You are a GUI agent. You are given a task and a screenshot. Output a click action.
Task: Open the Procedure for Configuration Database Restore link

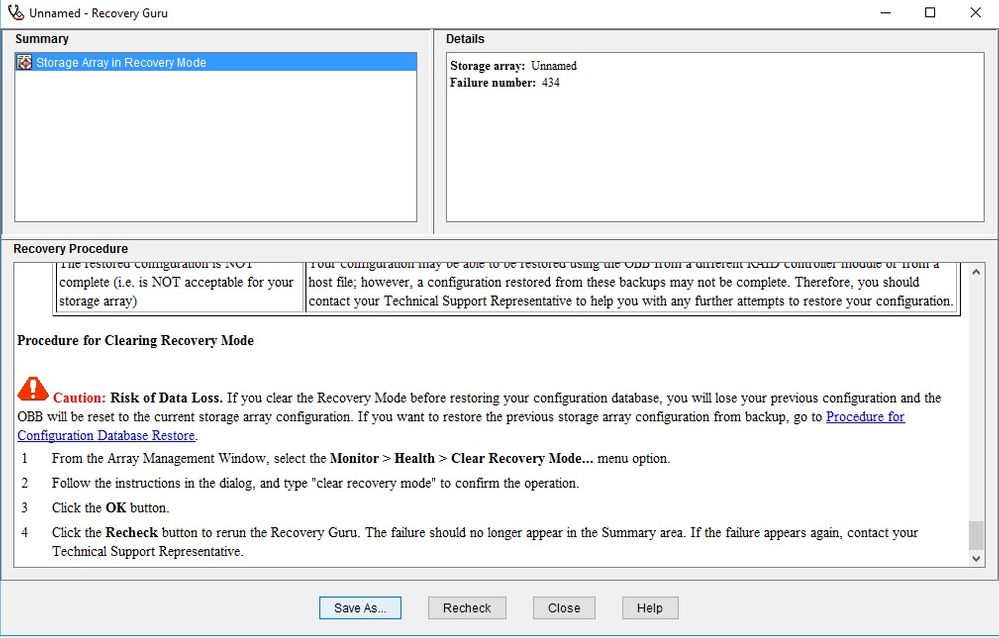click(x=105, y=435)
